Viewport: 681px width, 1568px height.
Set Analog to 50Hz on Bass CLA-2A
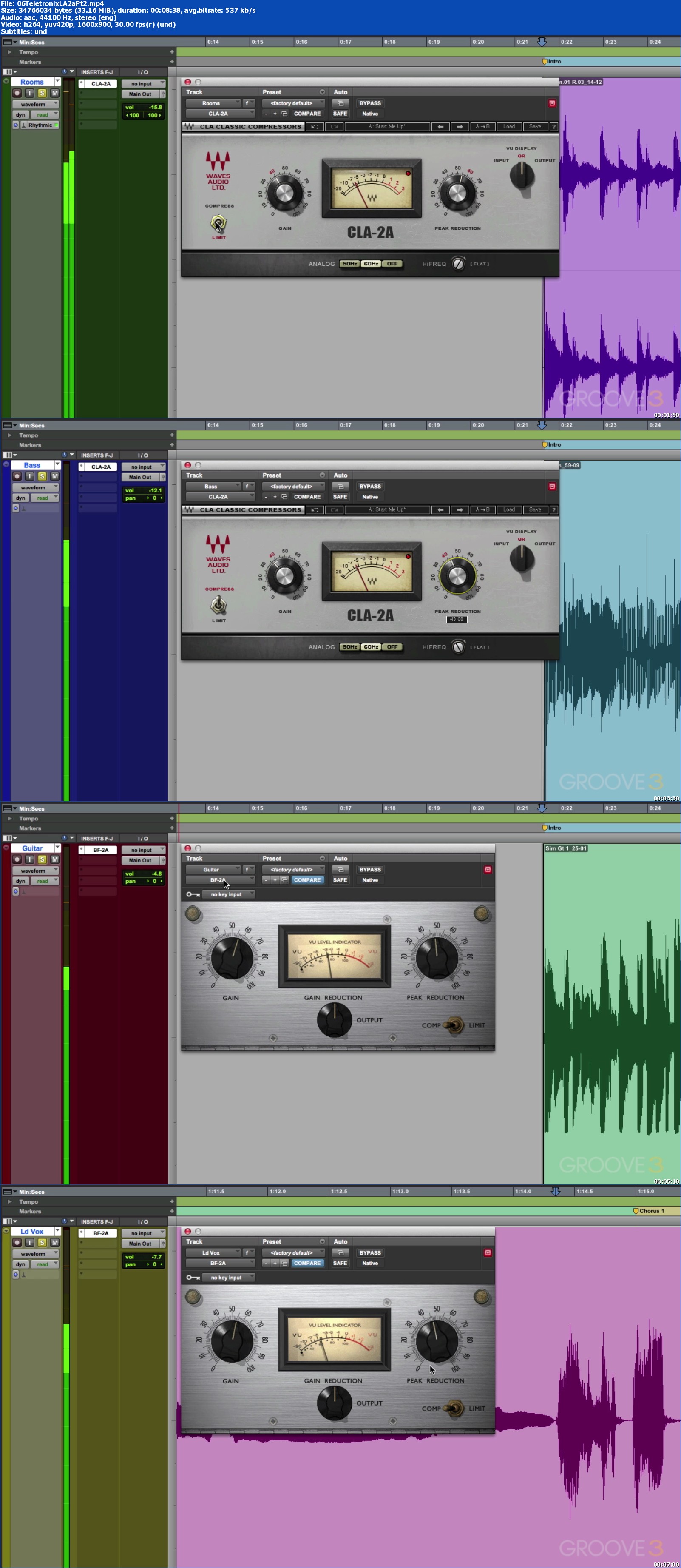[x=349, y=647]
